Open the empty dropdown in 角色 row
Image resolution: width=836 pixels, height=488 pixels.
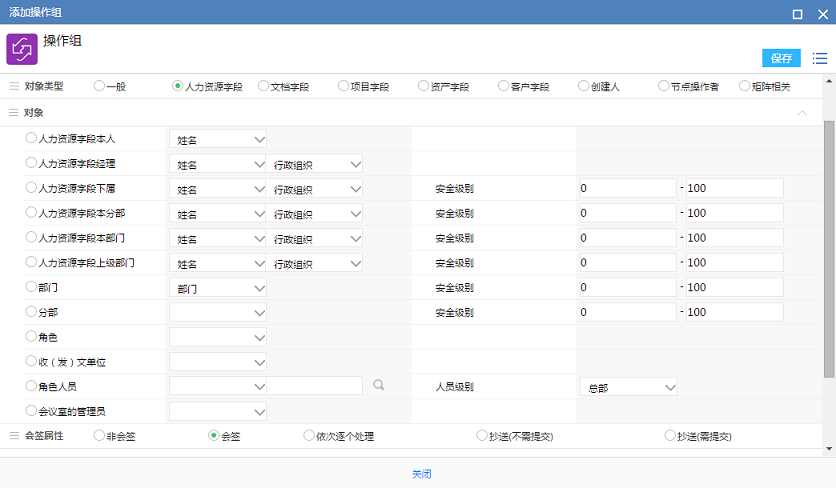[x=218, y=337]
